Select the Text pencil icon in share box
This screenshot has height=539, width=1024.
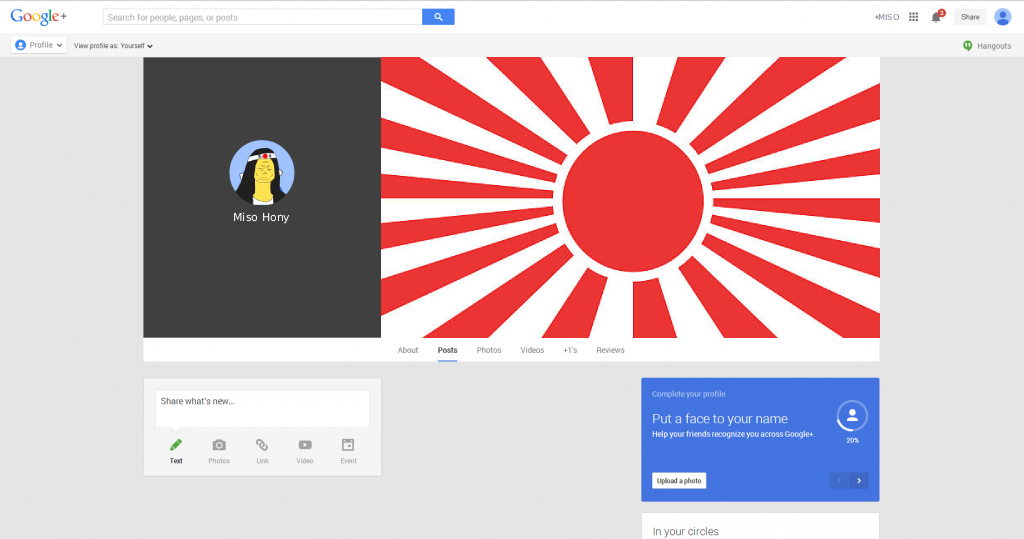click(176, 445)
